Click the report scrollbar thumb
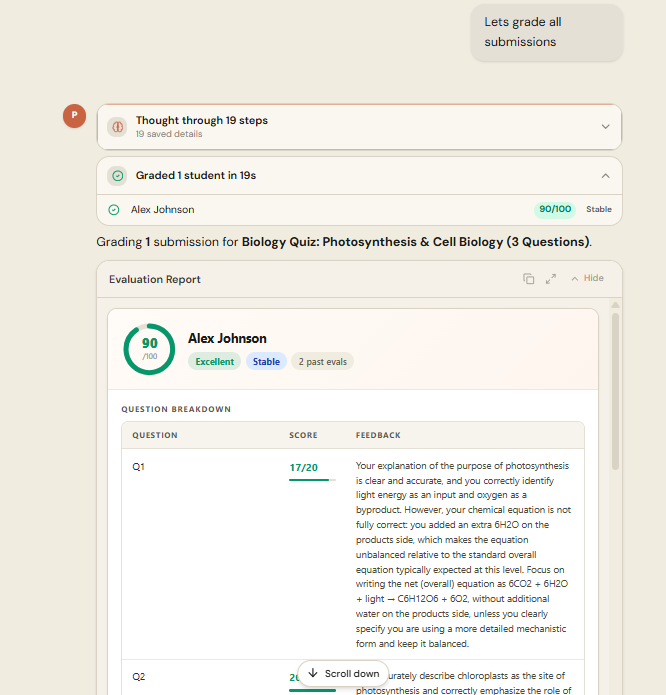The image size is (666, 695). point(615,391)
